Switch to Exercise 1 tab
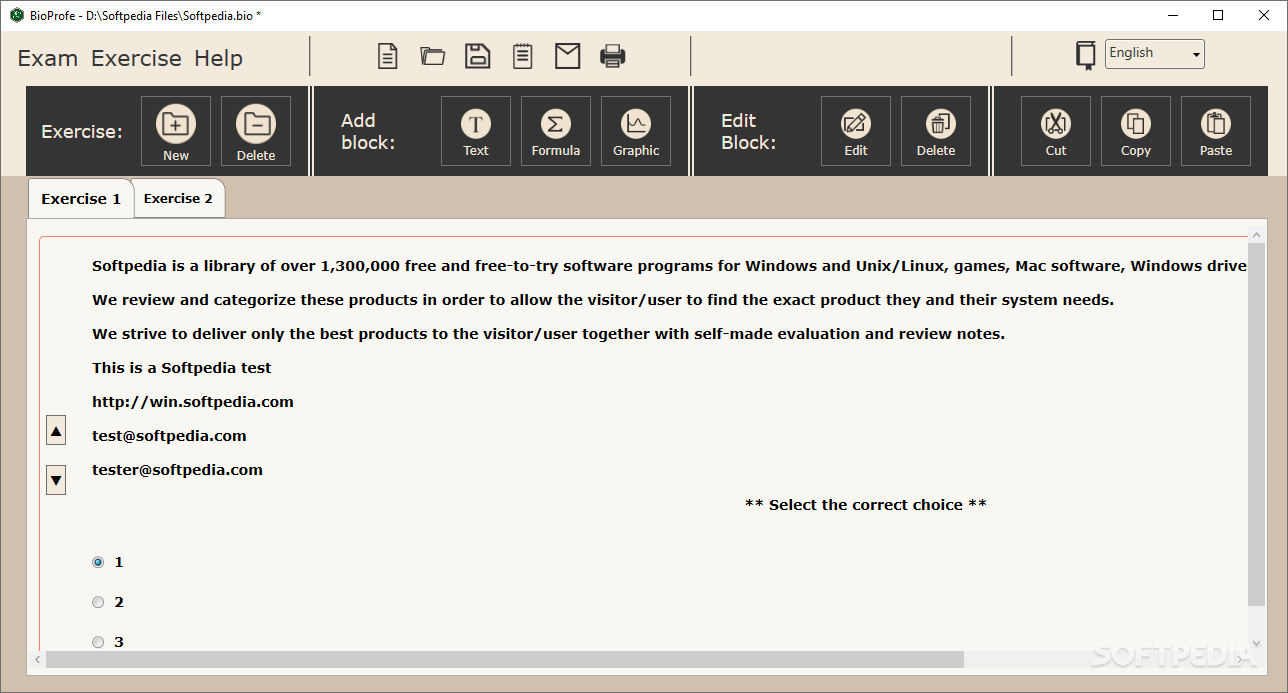1288x693 pixels. coord(81,198)
